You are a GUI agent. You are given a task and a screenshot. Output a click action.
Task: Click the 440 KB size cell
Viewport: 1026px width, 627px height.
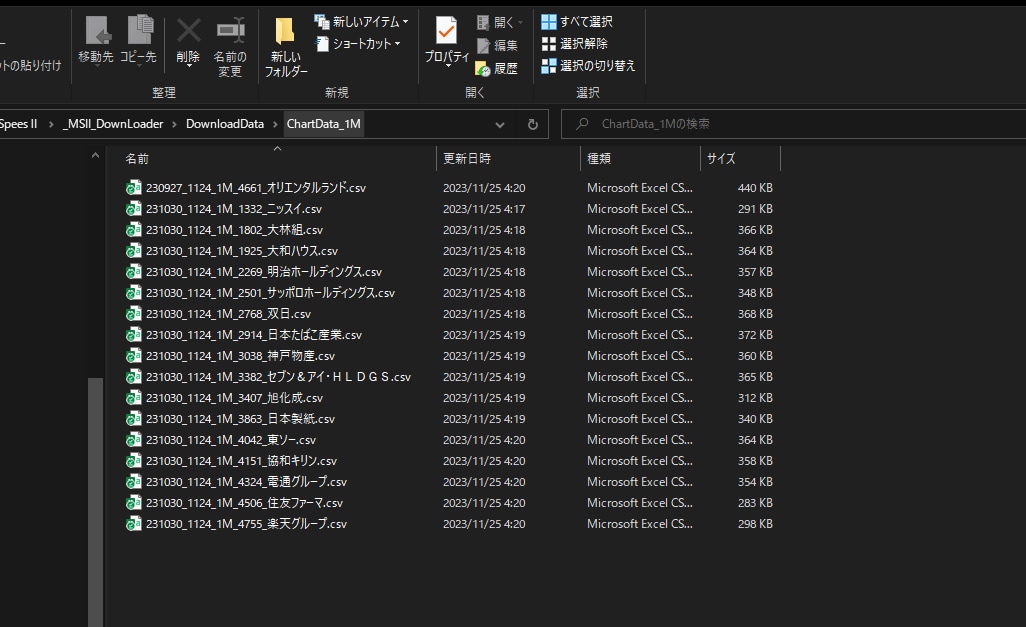[755, 188]
